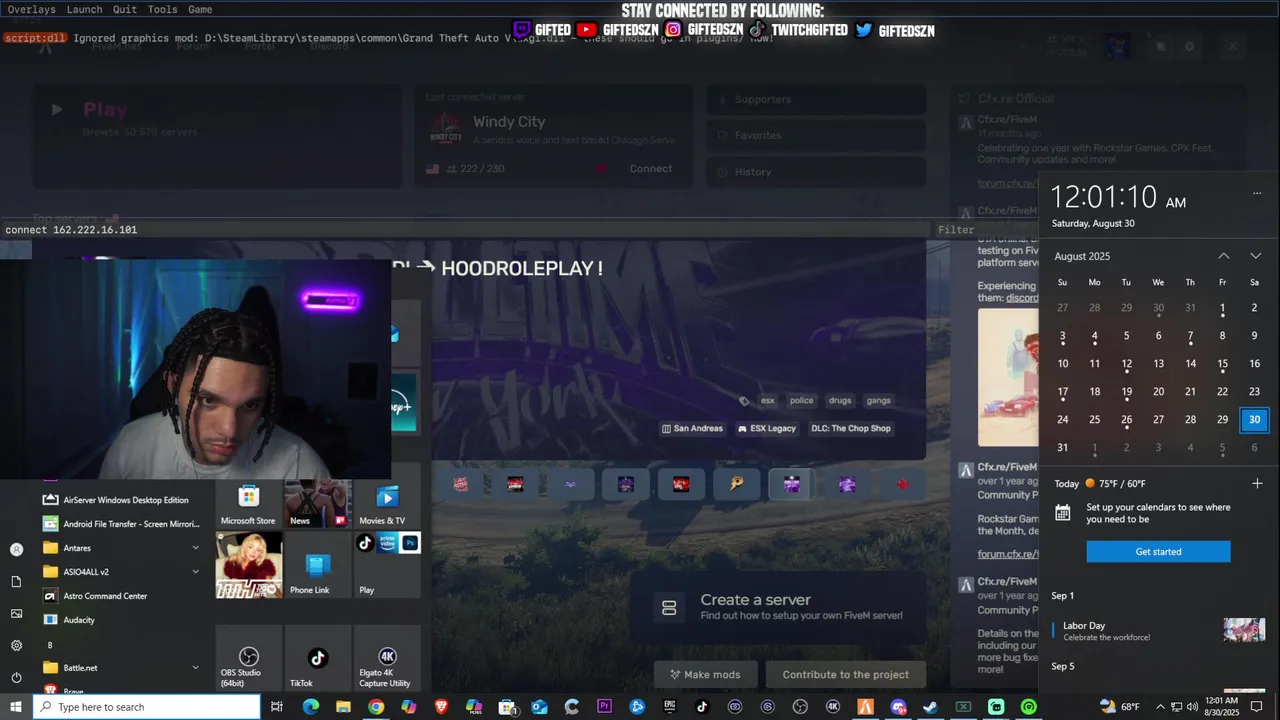Open Brave browser from the taskbar
The height and width of the screenshot is (720, 1280).
click(x=441, y=707)
